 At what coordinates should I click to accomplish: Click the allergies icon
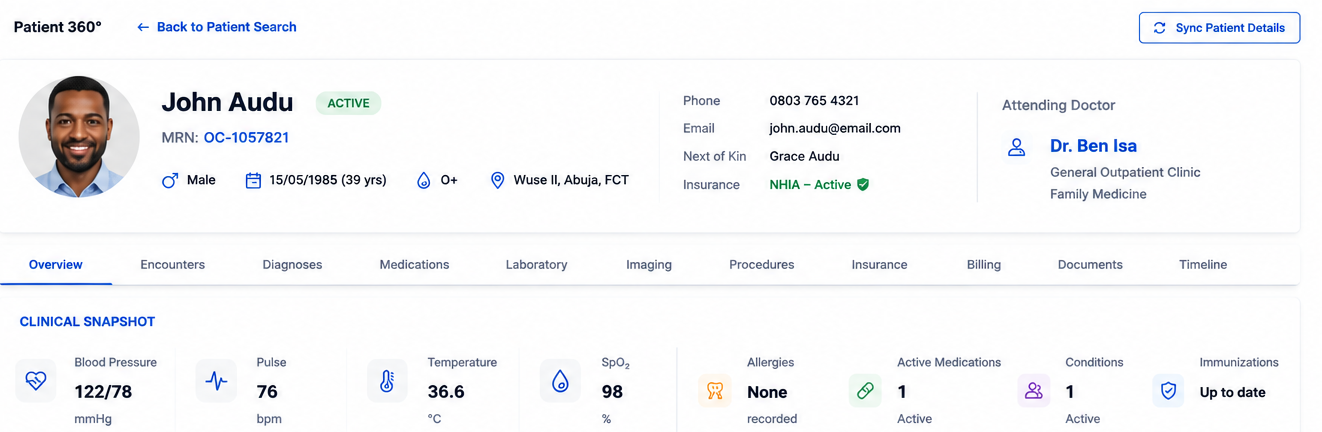tap(714, 391)
